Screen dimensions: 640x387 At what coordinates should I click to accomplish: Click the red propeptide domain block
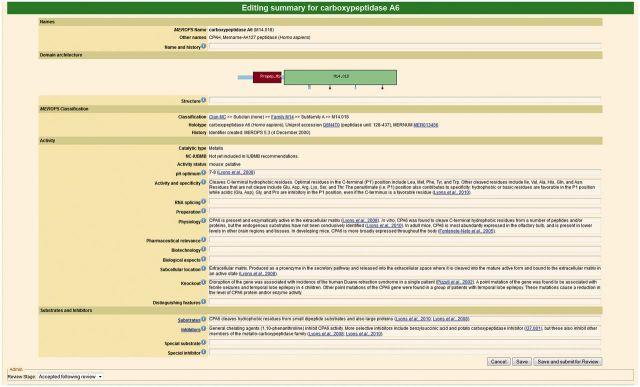[x=267, y=77]
